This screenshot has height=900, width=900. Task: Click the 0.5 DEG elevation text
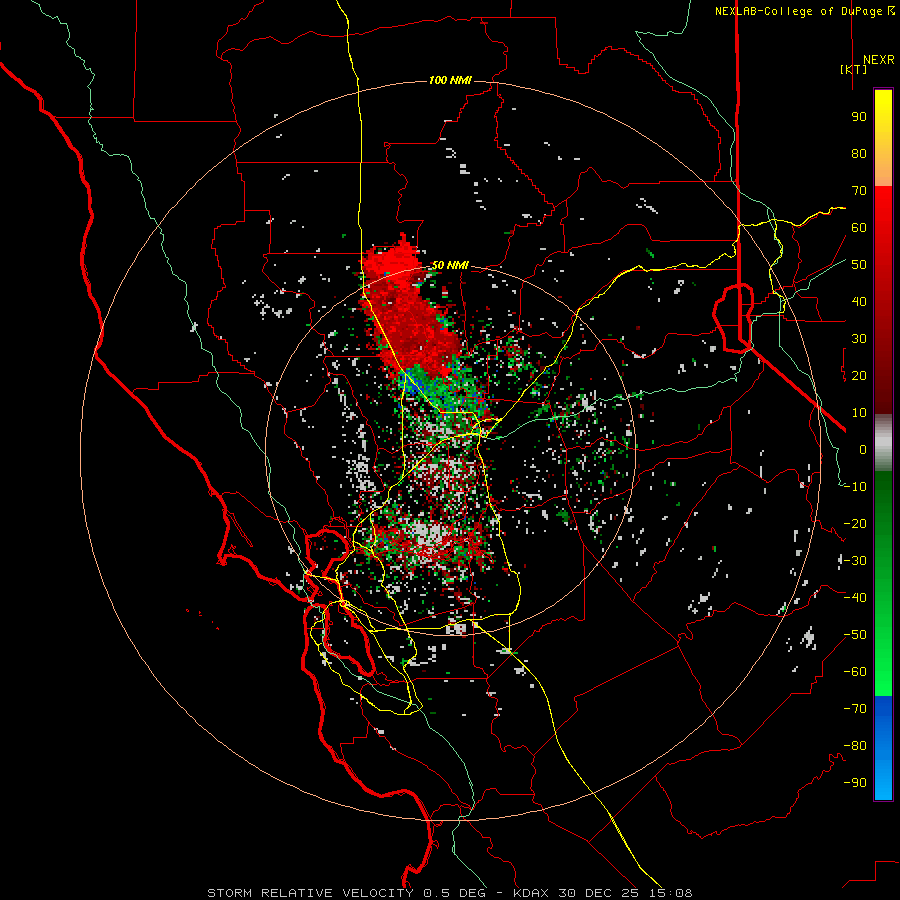(x=455, y=893)
